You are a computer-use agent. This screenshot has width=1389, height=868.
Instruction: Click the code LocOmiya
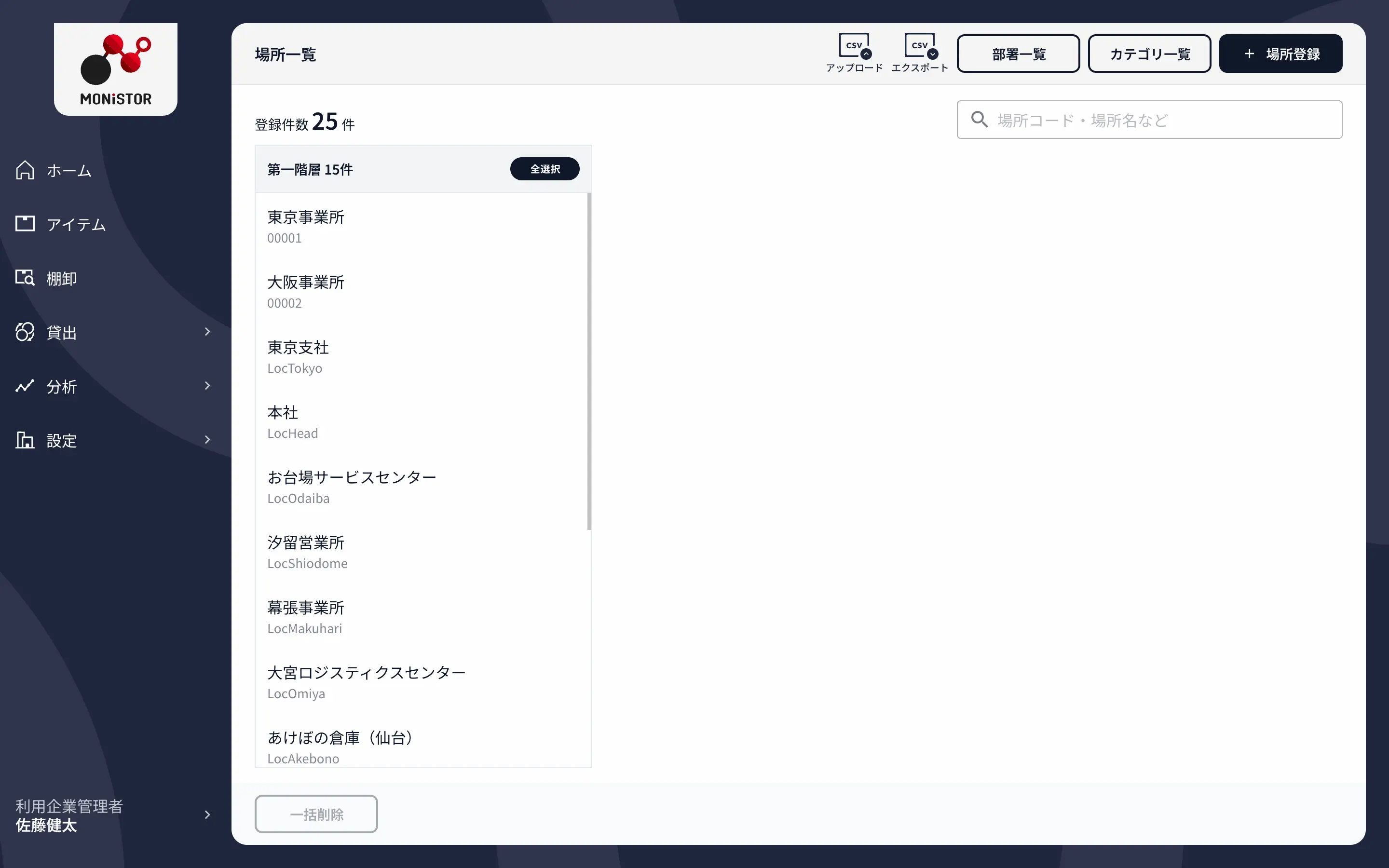coord(296,694)
